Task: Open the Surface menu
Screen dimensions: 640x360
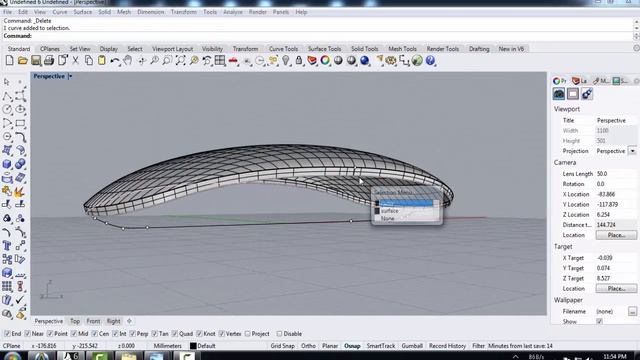Action: tap(82, 12)
